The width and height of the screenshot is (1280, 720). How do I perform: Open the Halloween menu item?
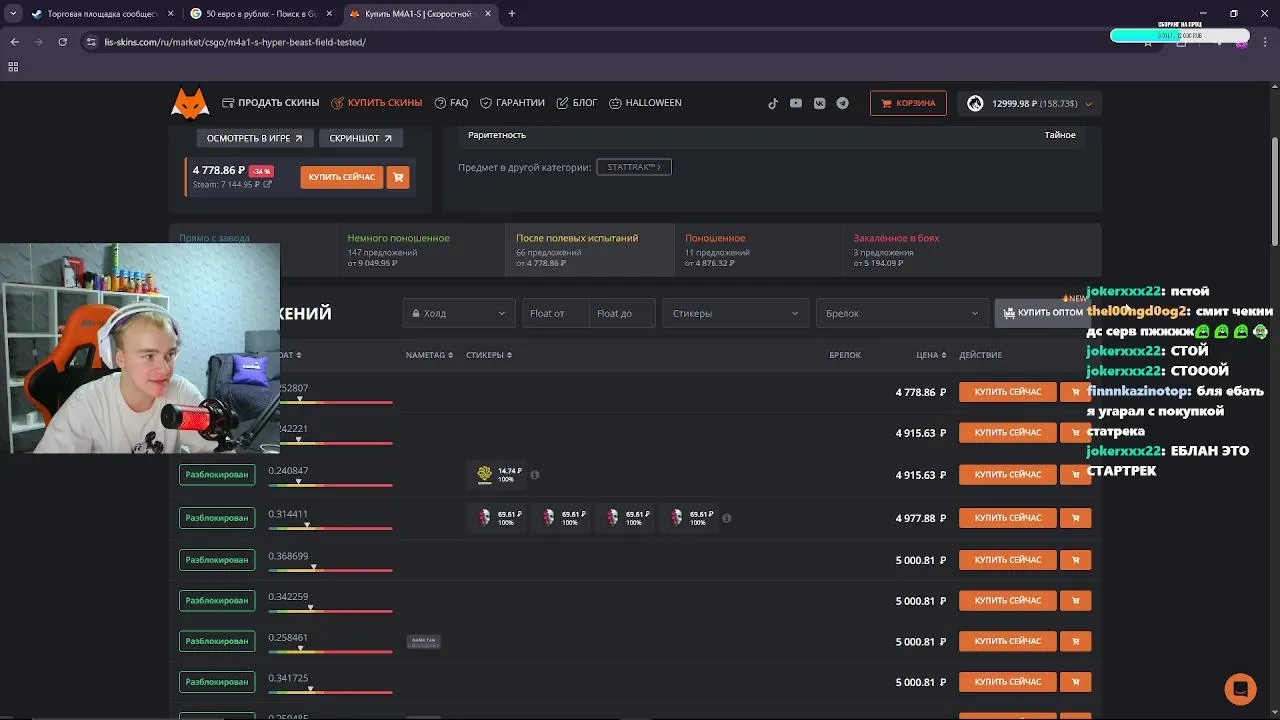(645, 103)
